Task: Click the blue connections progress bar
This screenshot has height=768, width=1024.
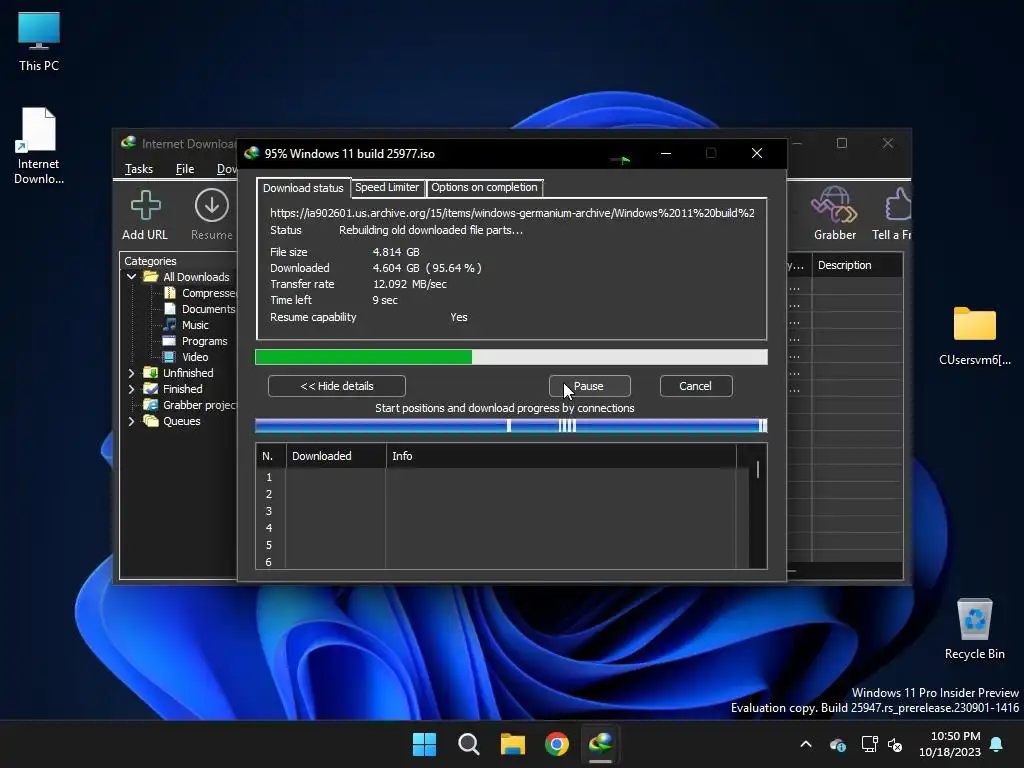Action: pyautogui.click(x=511, y=426)
